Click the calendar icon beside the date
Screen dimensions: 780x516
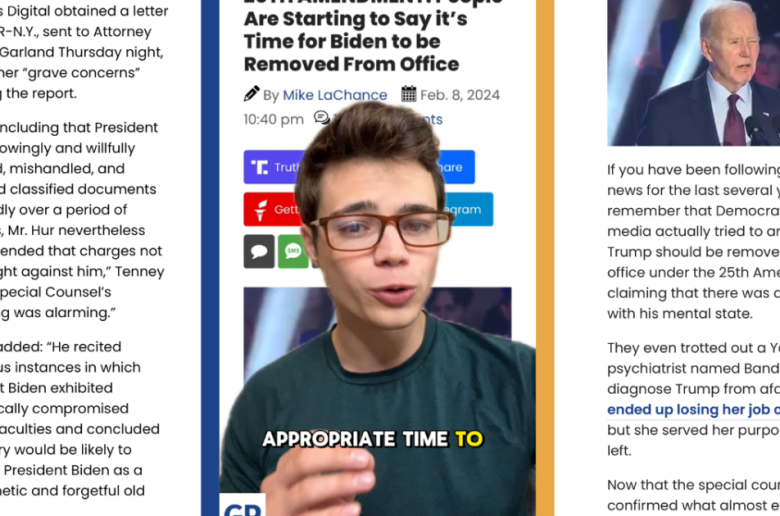(409, 94)
